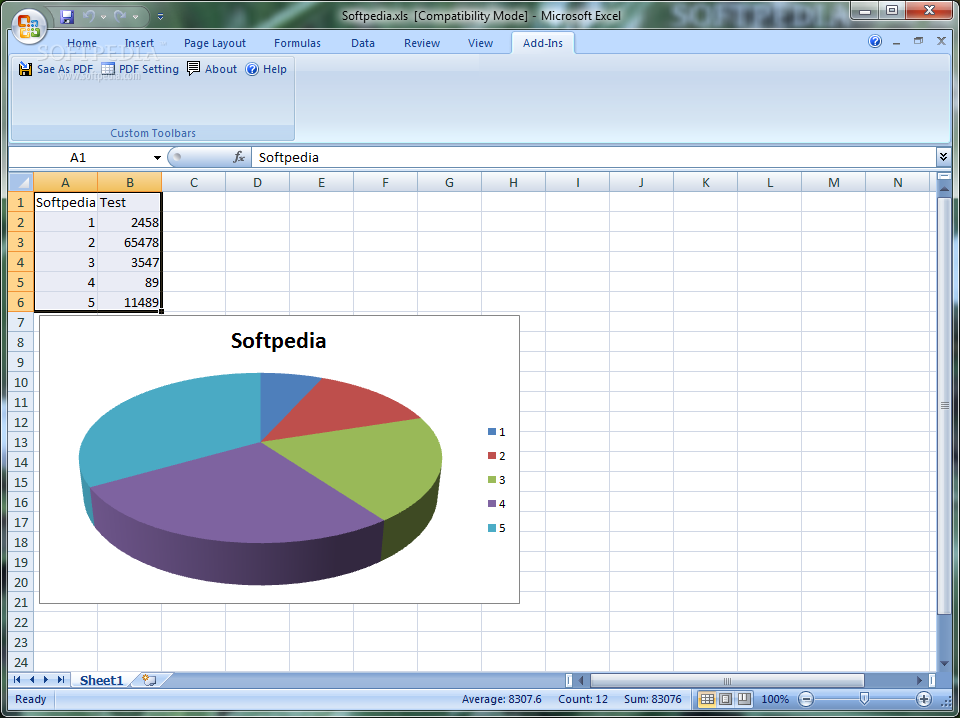The width and height of the screenshot is (960, 718).
Task: Select column H header
Action: 513,182
